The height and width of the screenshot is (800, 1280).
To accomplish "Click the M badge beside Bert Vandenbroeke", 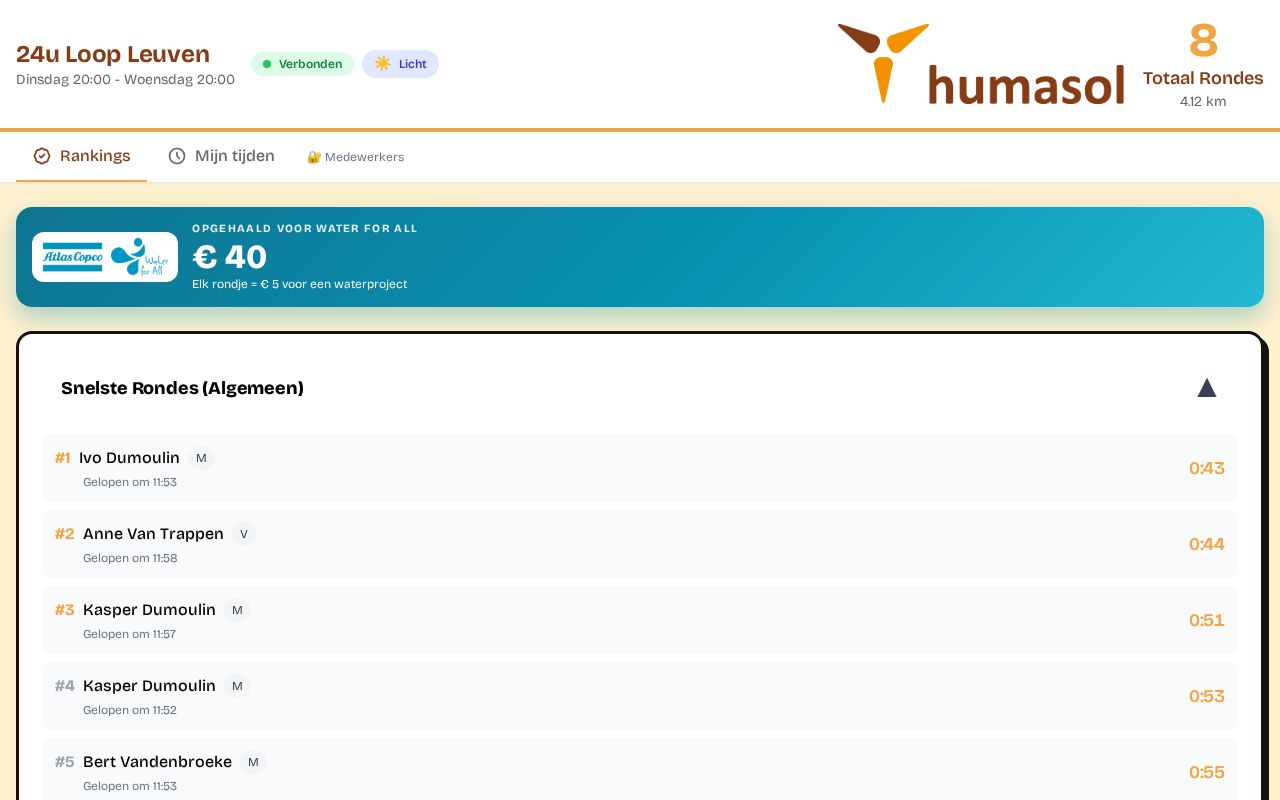I will tap(253, 762).
